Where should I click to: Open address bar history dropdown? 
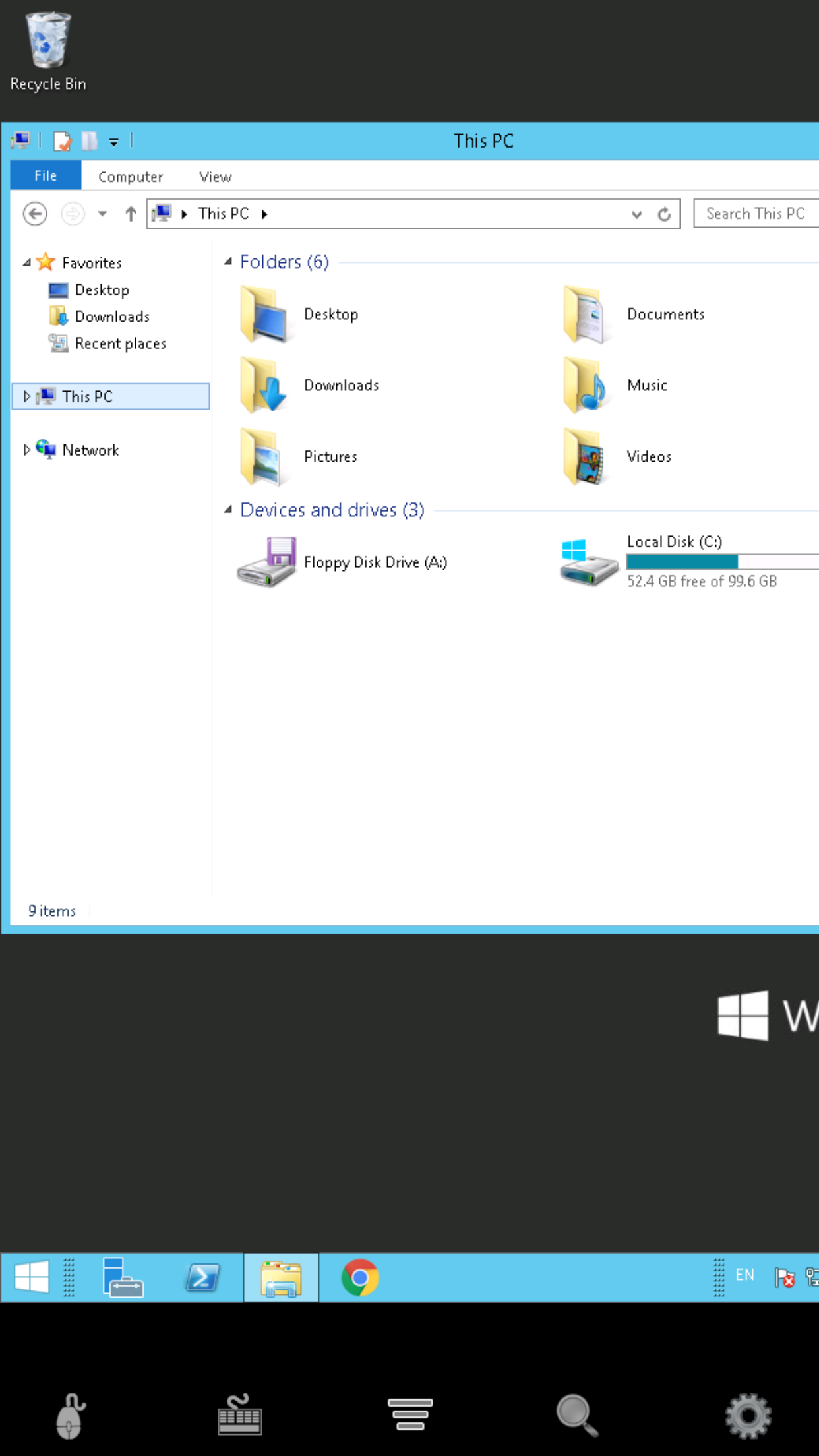coord(636,214)
